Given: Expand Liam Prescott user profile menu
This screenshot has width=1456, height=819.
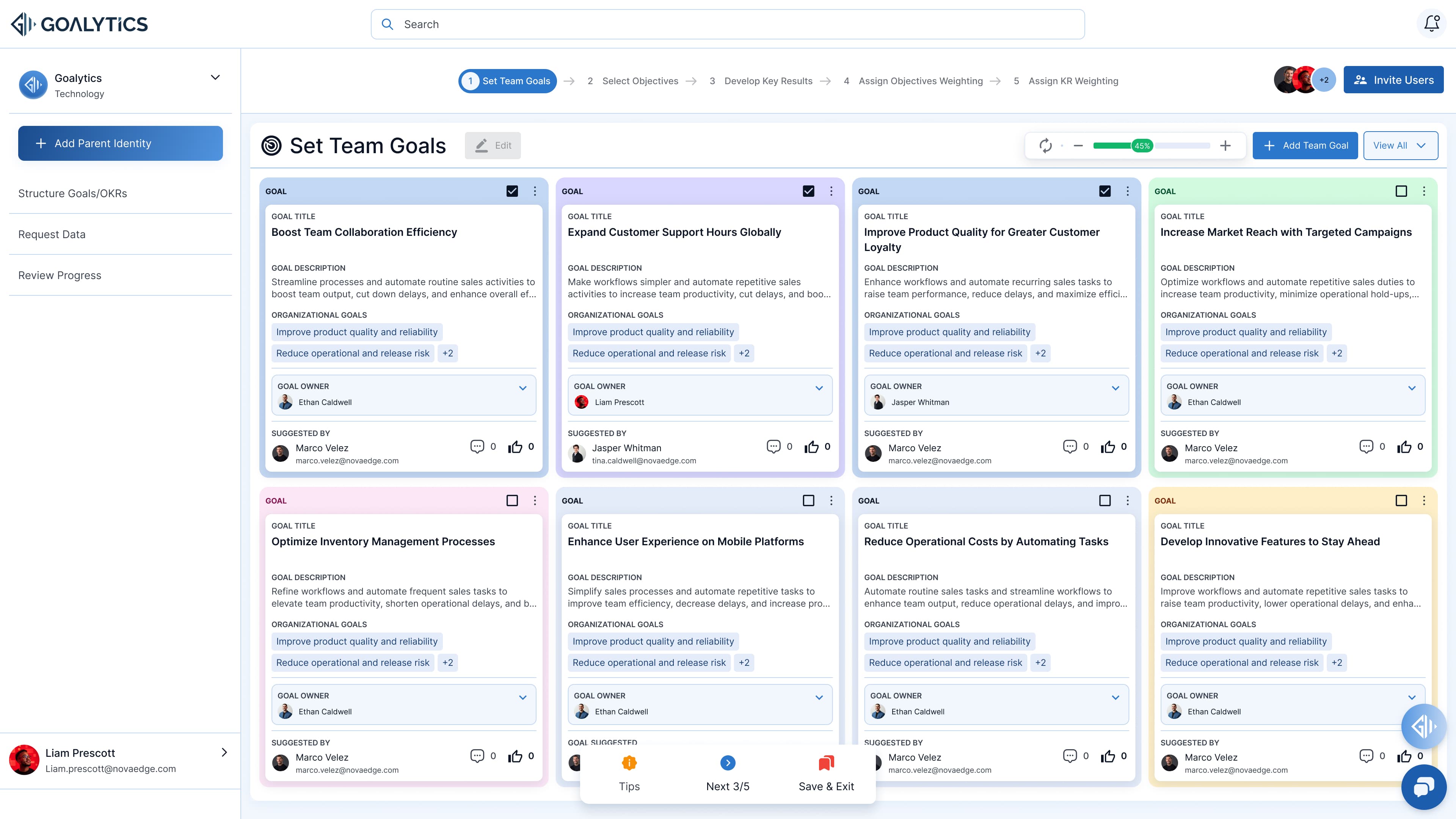Looking at the screenshot, I should point(224,752).
